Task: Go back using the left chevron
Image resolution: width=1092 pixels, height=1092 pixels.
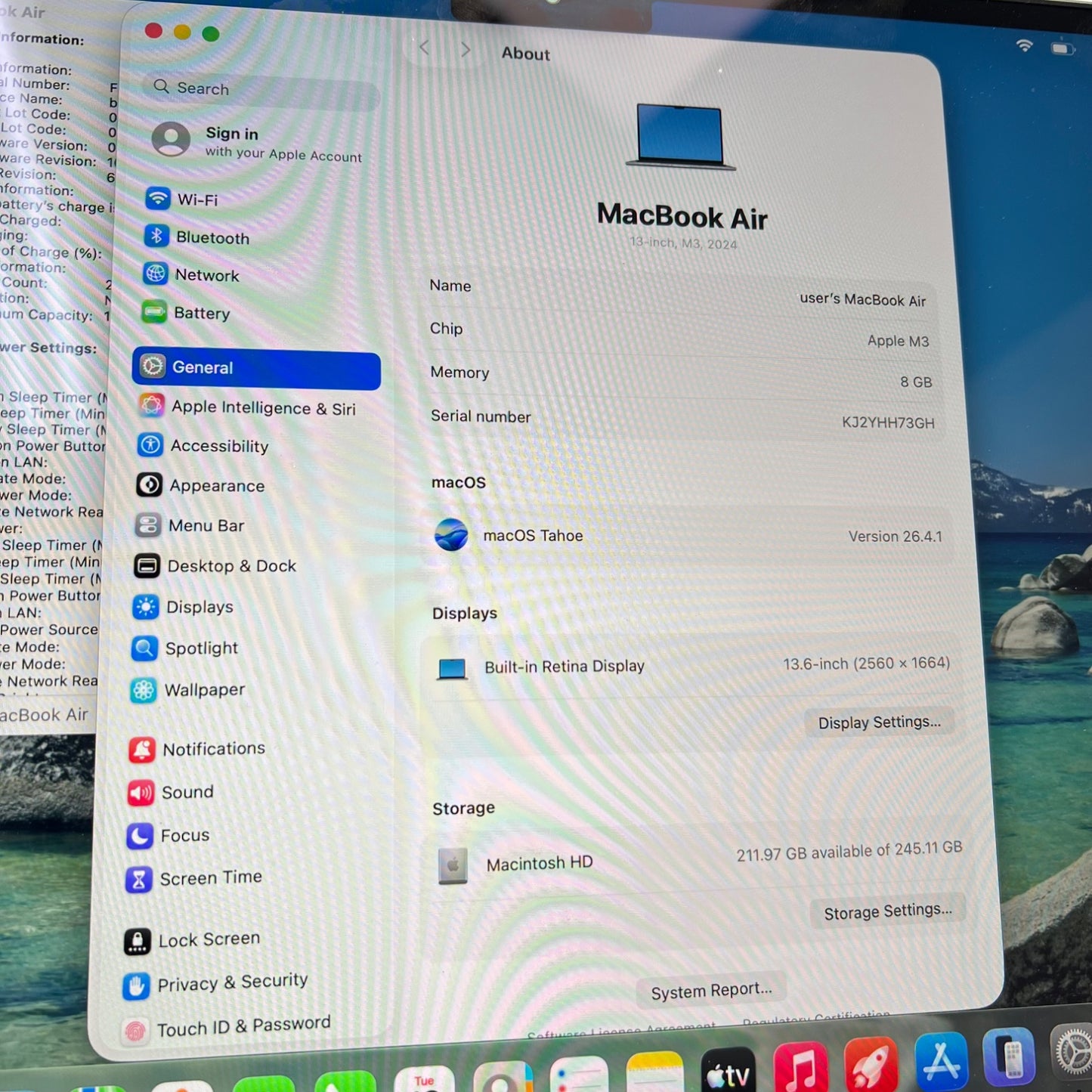Action: (424, 48)
